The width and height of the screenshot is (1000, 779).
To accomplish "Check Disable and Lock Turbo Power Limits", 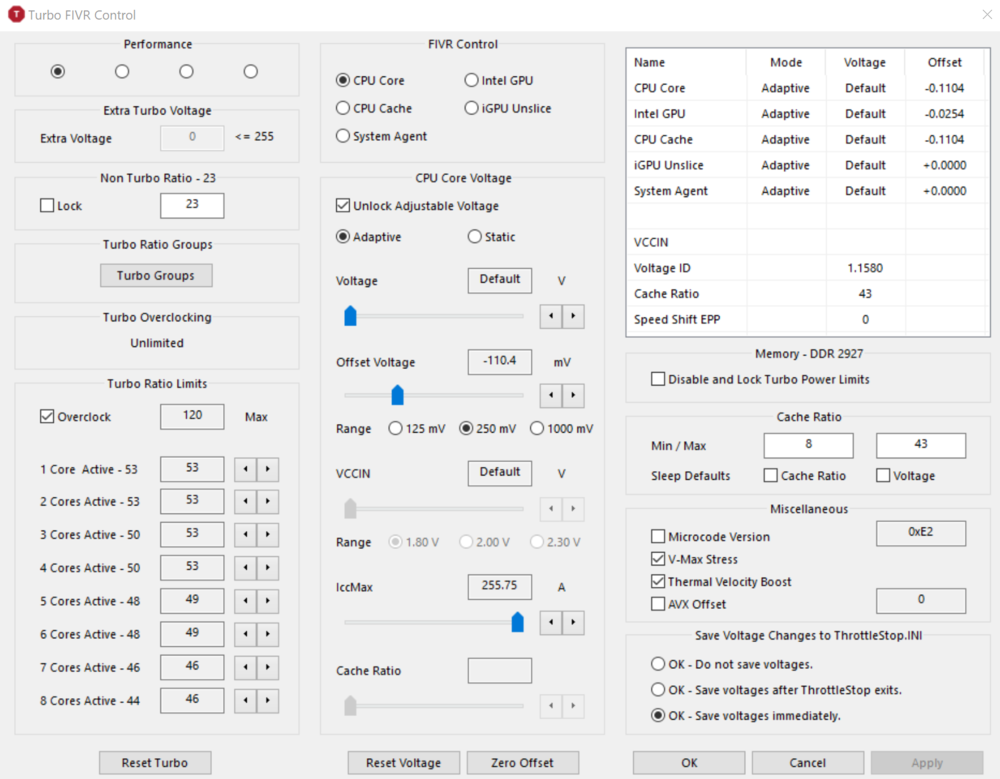I will point(658,379).
